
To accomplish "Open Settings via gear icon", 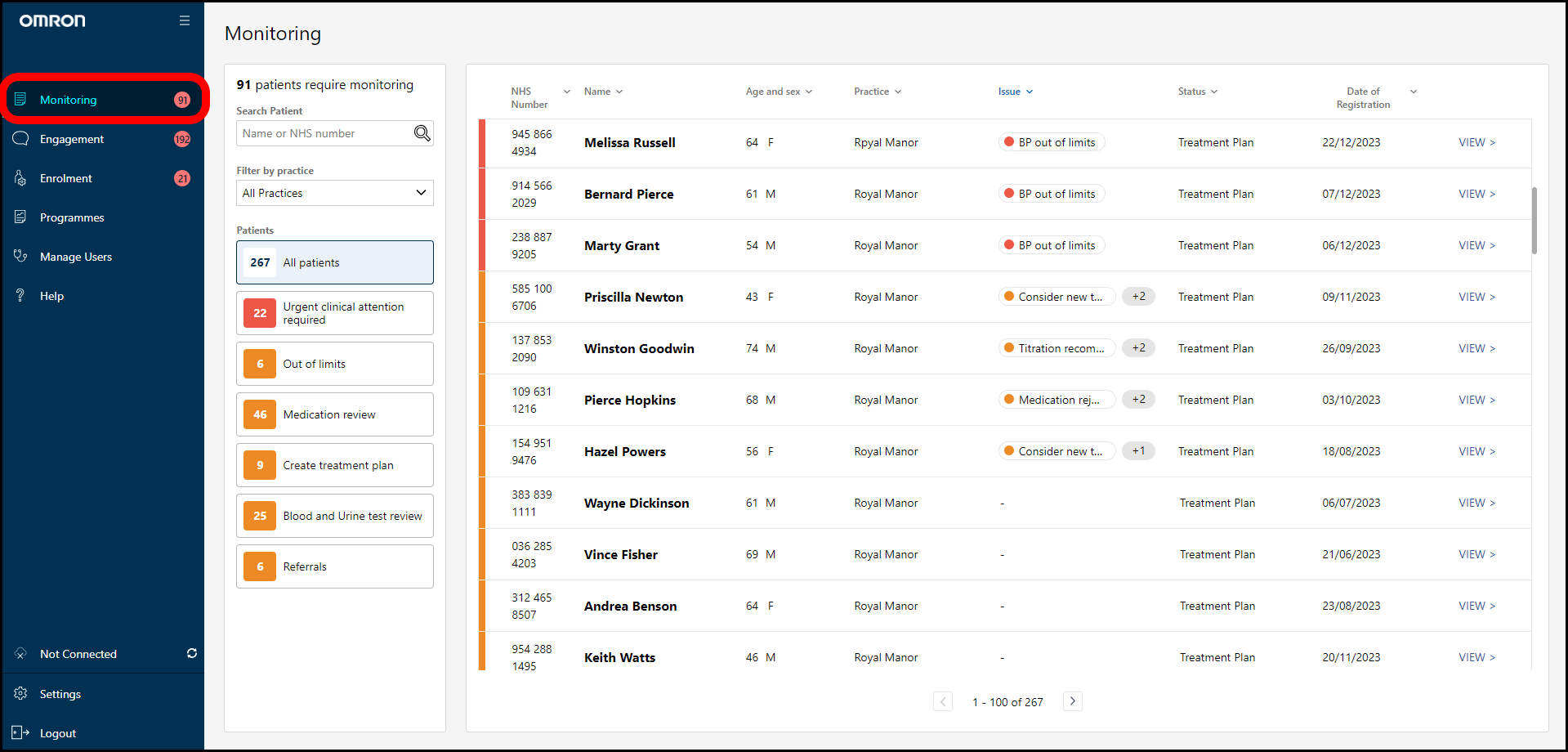I will 21,694.
